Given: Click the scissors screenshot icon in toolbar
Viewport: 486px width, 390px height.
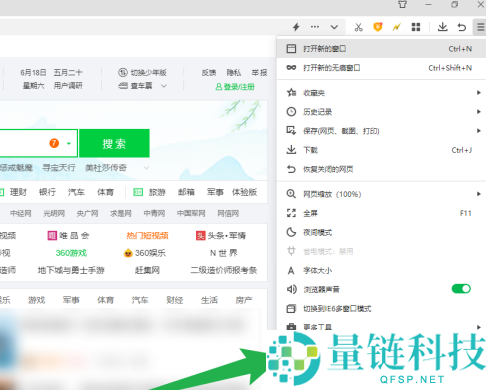Looking at the screenshot, I should (x=359, y=27).
